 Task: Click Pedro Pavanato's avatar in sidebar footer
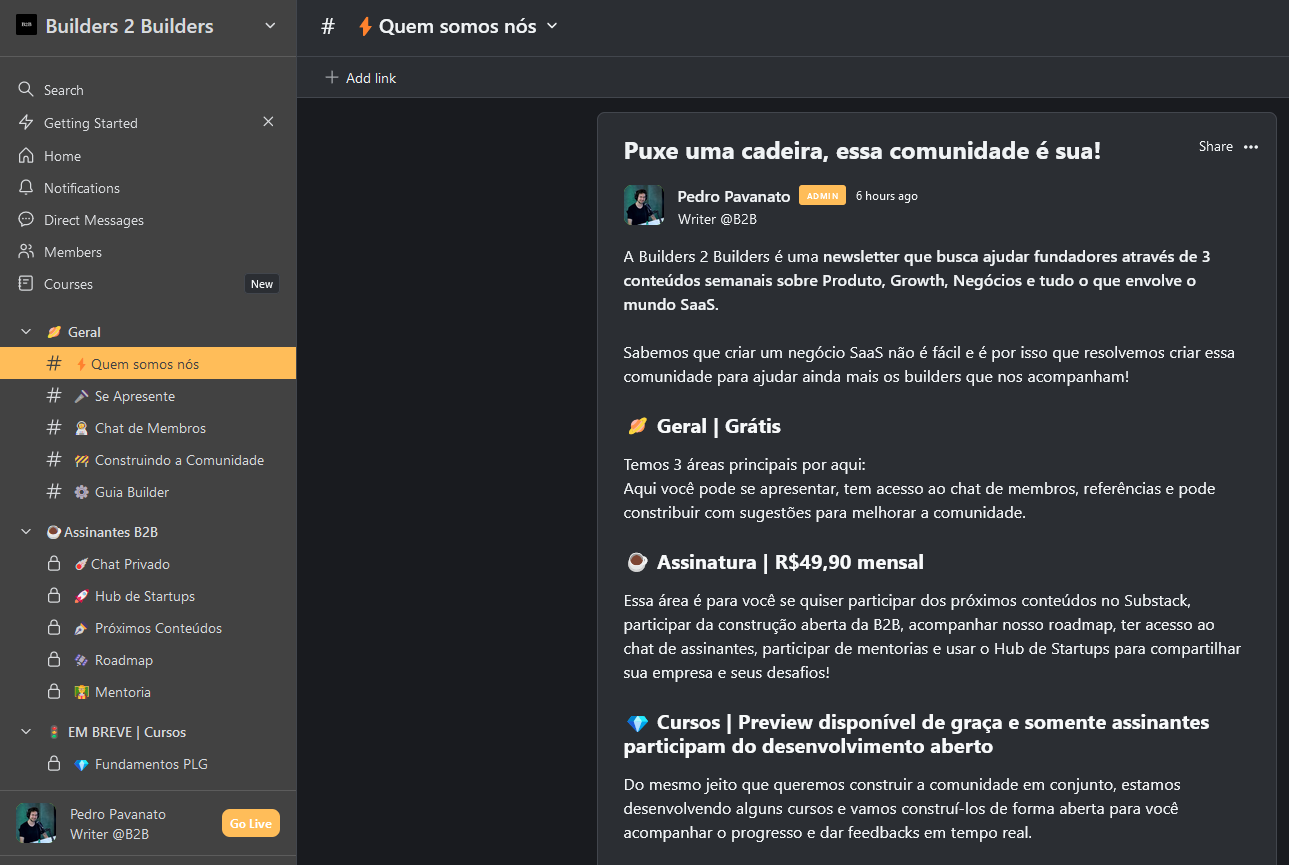click(36, 823)
